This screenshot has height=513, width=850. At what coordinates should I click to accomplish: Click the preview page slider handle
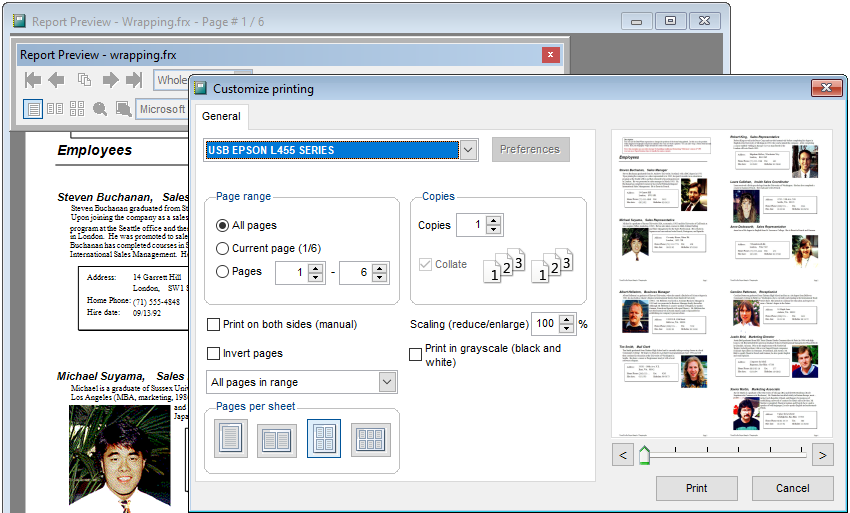click(x=644, y=454)
